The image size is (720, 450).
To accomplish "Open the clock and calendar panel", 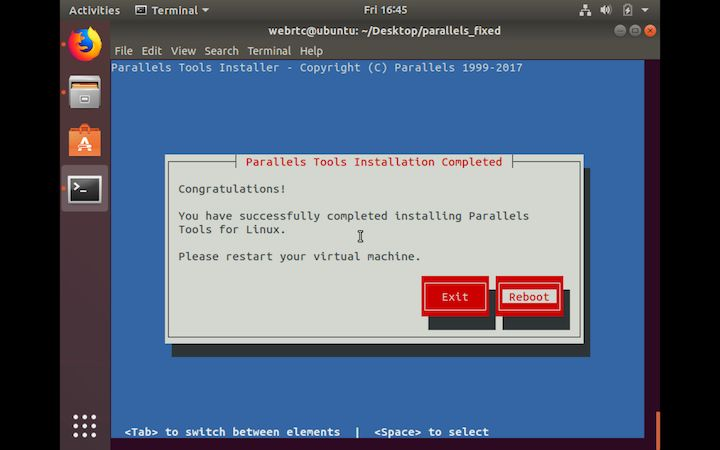I will point(385,10).
